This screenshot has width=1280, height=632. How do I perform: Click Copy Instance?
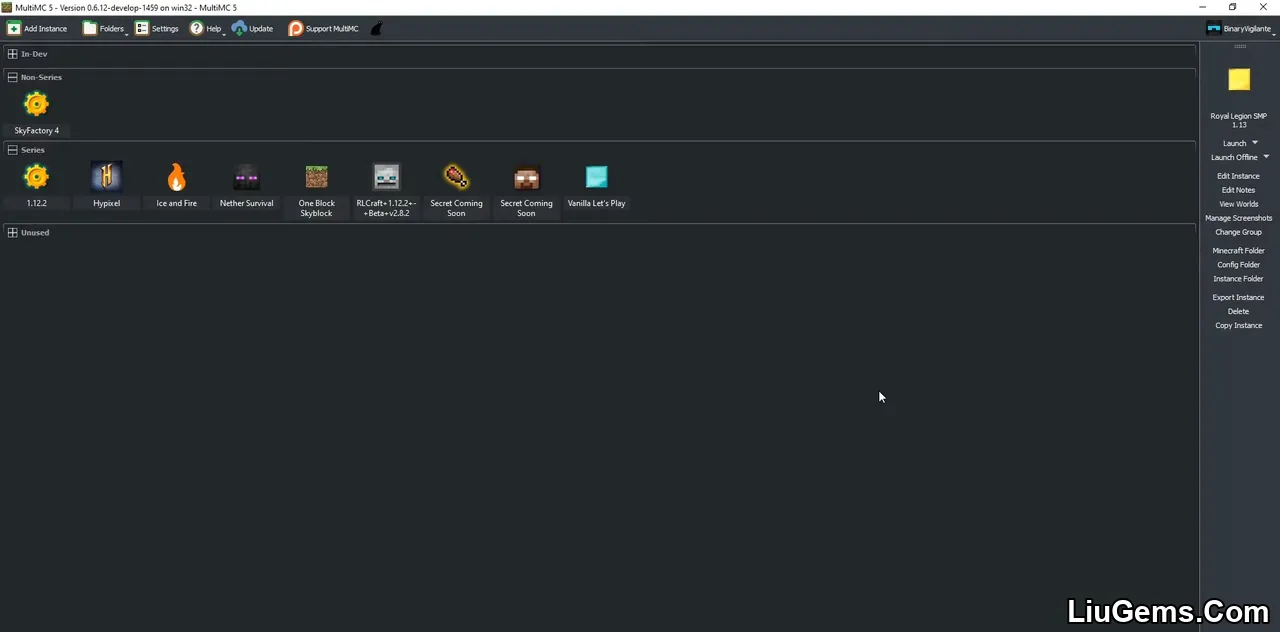point(1238,326)
